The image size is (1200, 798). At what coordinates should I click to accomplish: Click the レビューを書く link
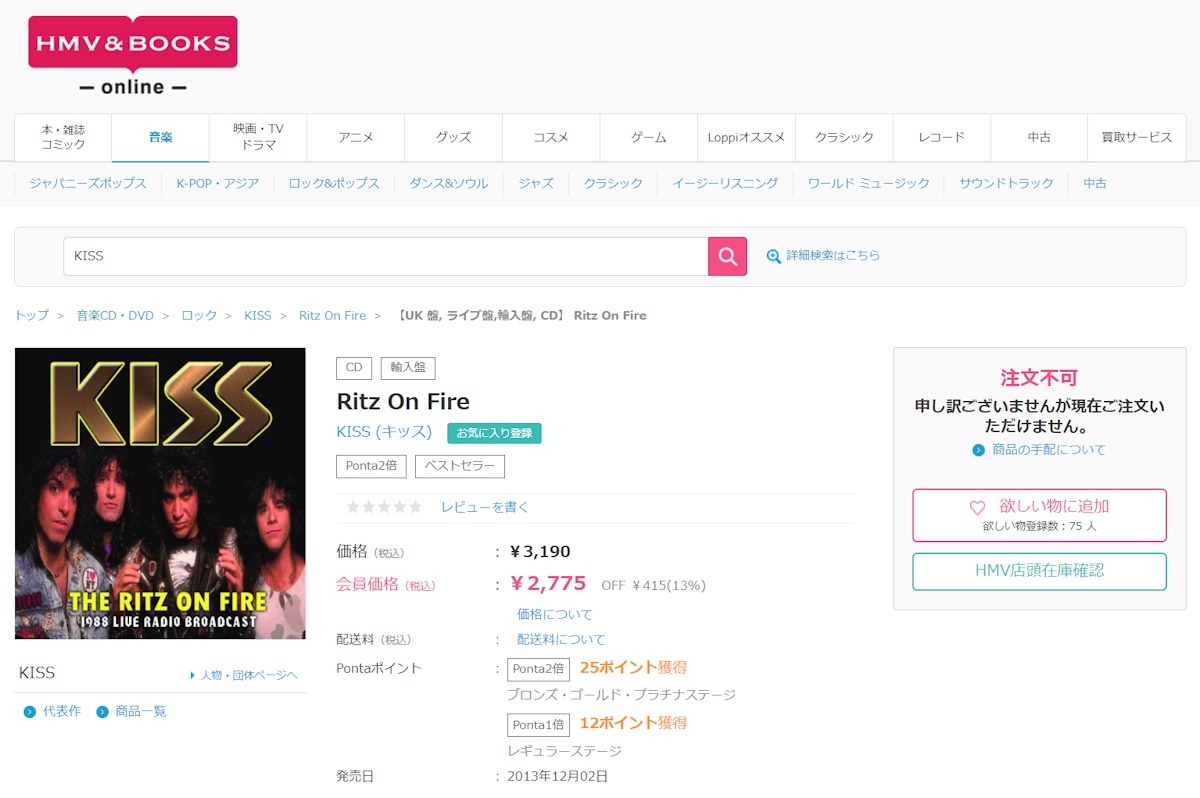pos(485,507)
